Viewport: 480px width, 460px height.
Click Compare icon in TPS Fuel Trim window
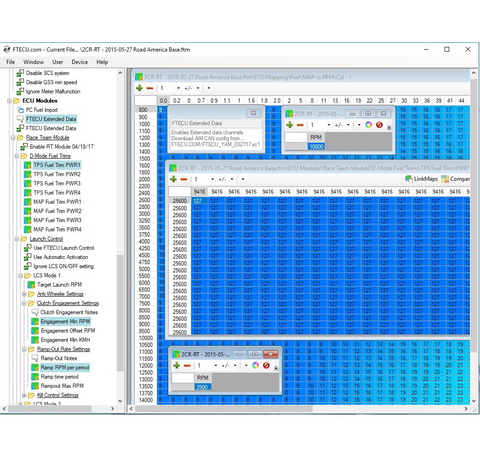[445, 179]
